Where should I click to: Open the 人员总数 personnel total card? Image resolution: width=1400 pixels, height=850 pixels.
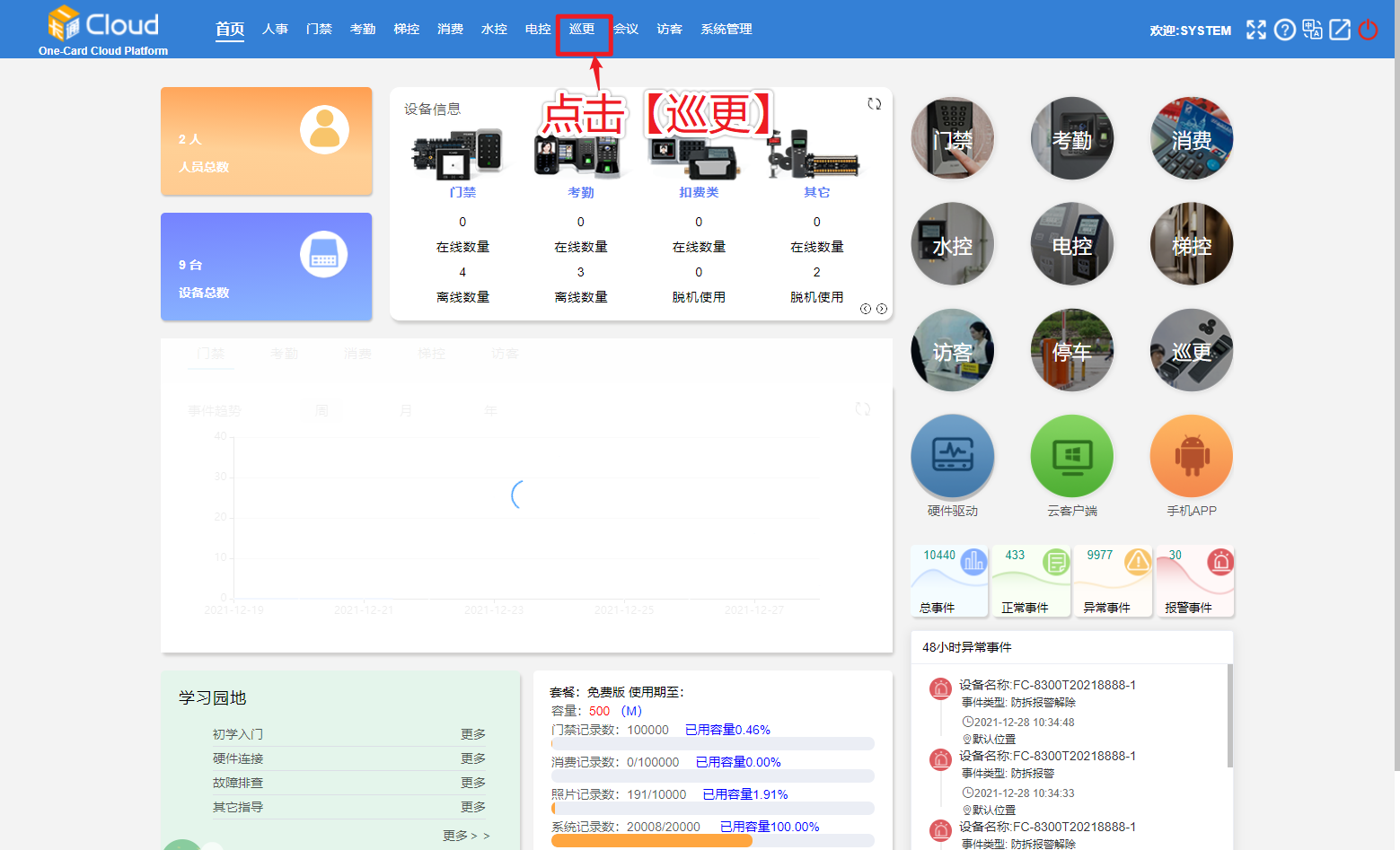266,141
